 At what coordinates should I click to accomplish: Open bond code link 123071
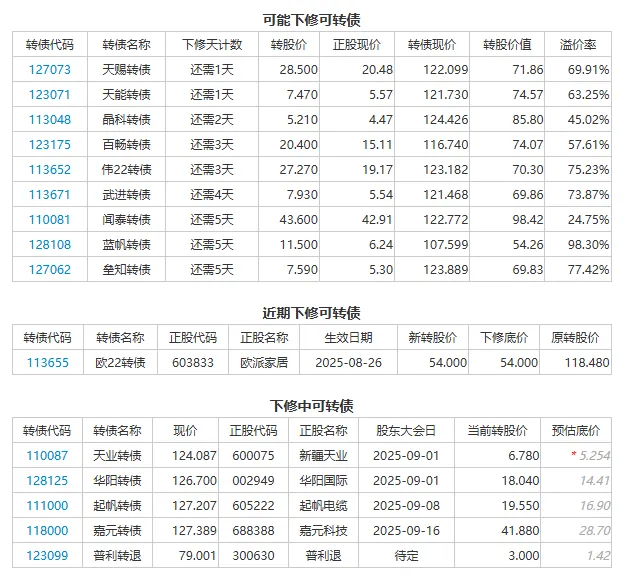(49, 95)
